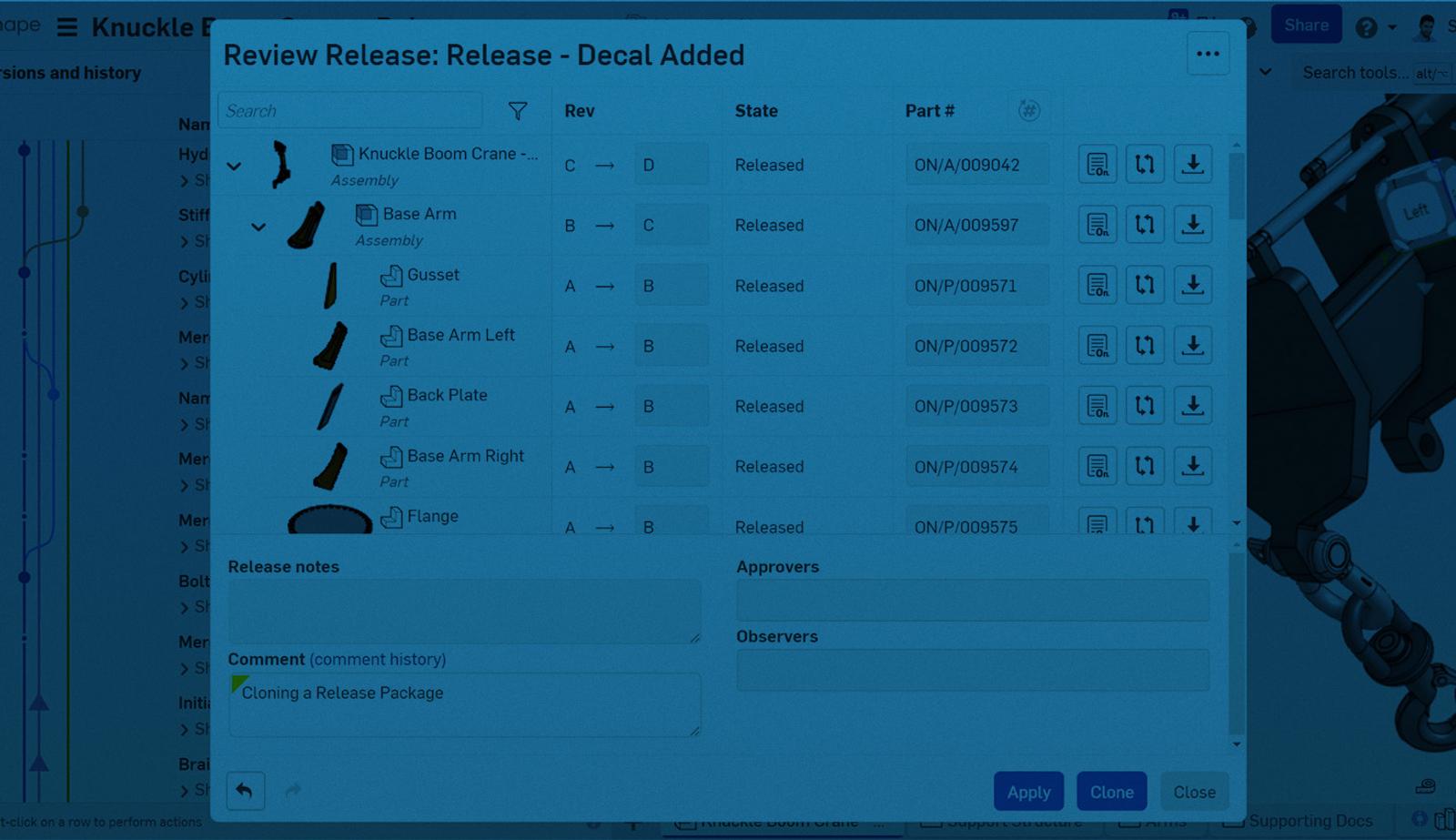Edit the part number field ON/P/009571

pyautogui.click(x=976, y=286)
